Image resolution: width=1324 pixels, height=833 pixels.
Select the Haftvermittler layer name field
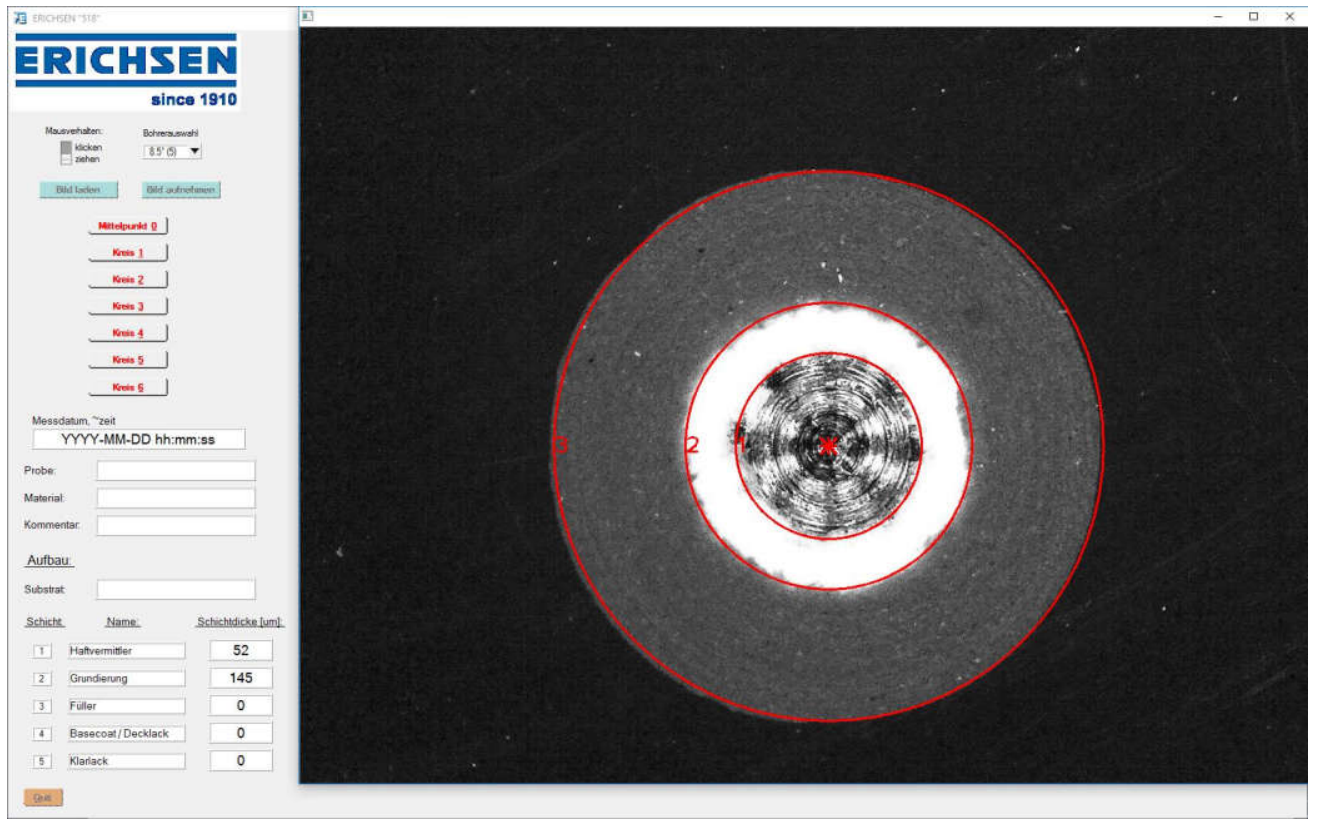coord(126,651)
